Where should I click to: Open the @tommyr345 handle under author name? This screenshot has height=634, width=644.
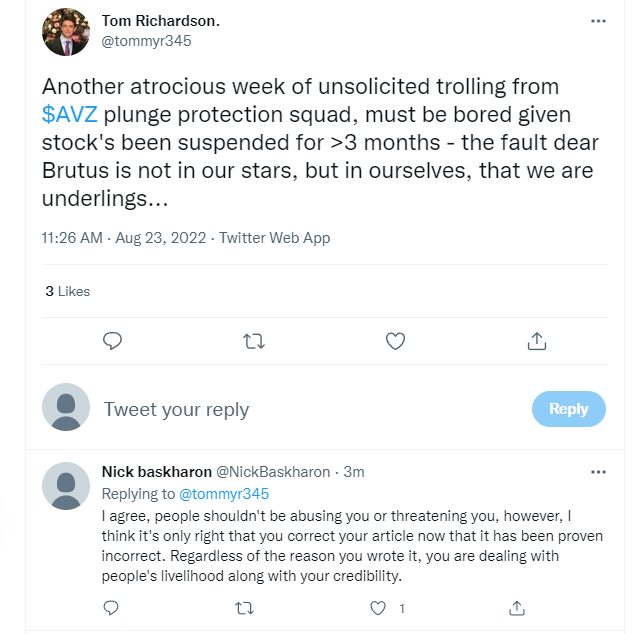[x=147, y=41]
